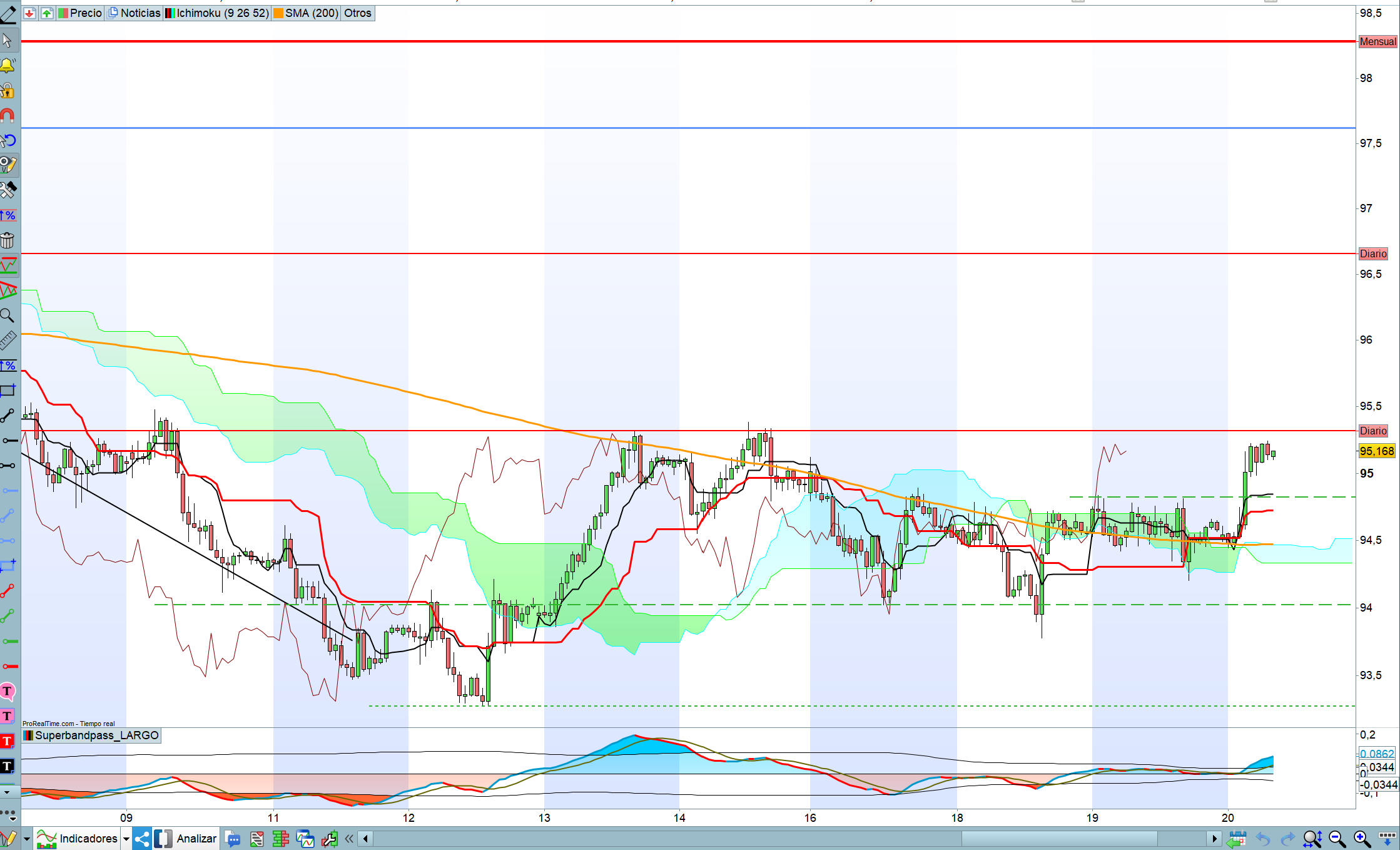1400x850 pixels.
Task: Open the calendar go-to-date icon
Action: coord(1237,839)
